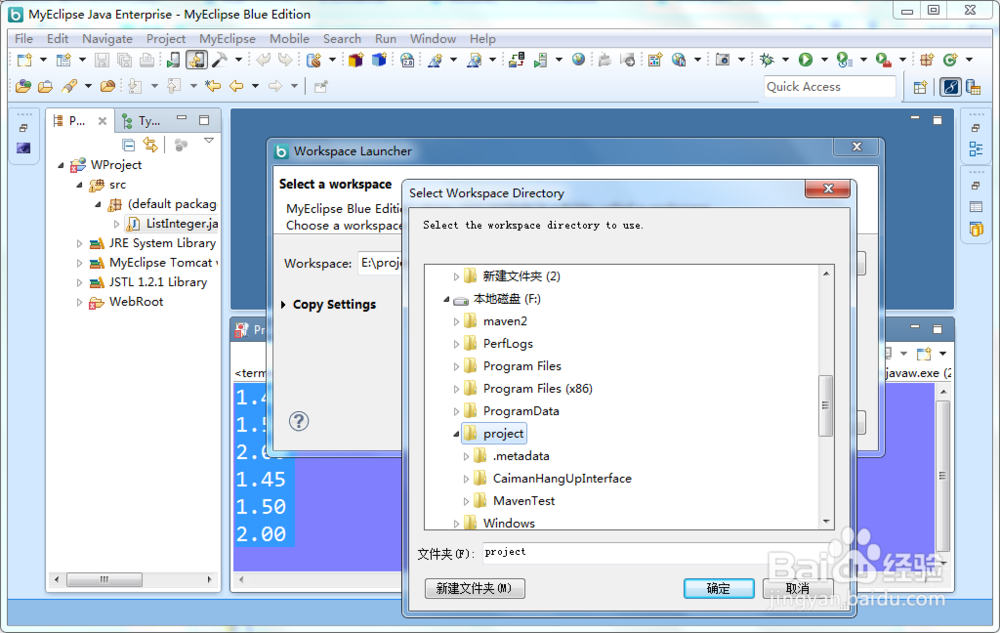Select the ProgramData folder

point(521,411)
